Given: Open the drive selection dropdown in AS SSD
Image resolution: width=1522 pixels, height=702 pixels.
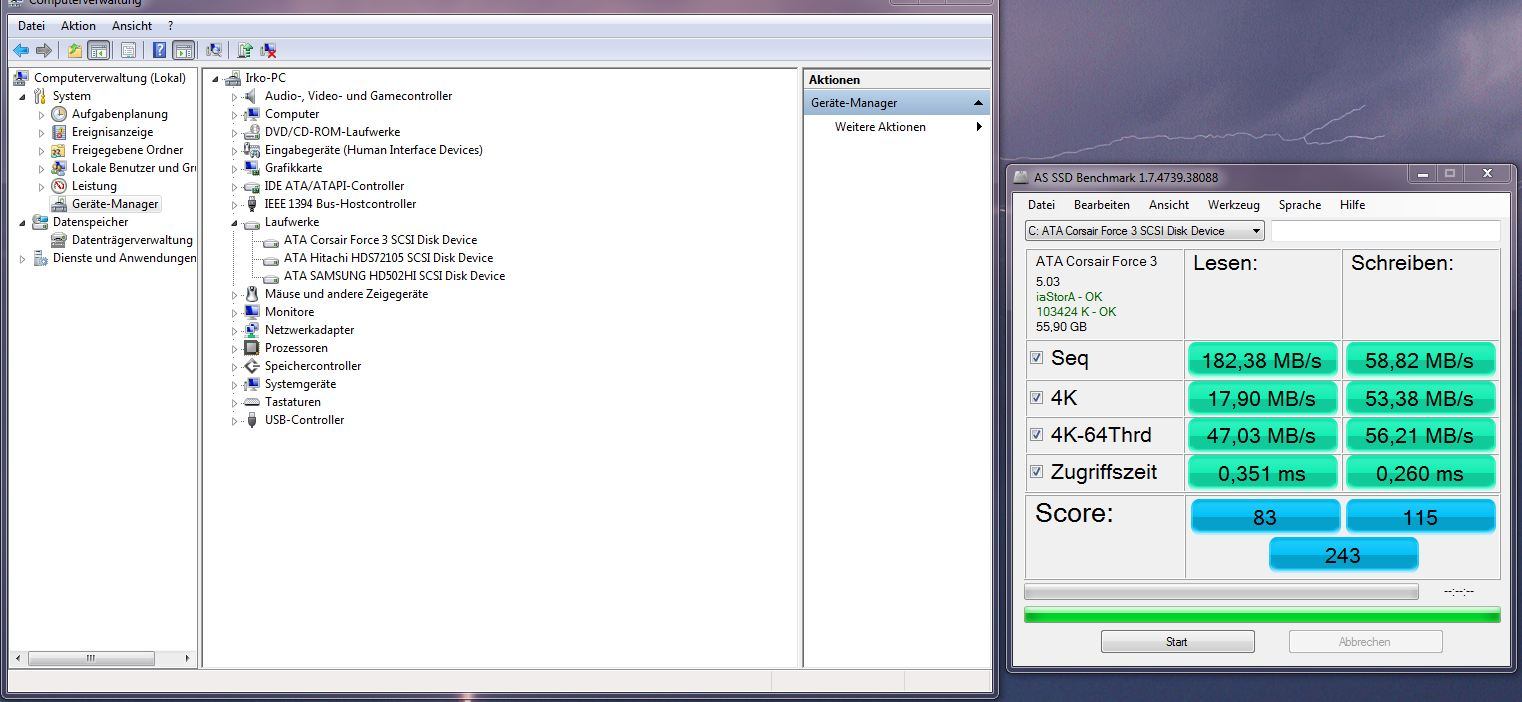Looking at the screenshot, I should pos(1145,231).
